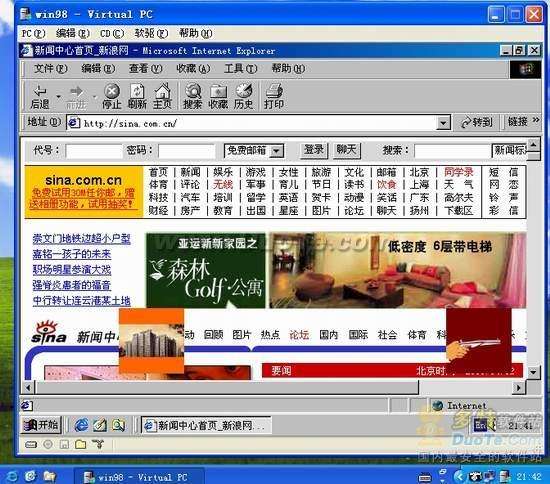Open the IE 工具(T) menu
Viewport: 550px width, 484px height.
pos(241,68)
